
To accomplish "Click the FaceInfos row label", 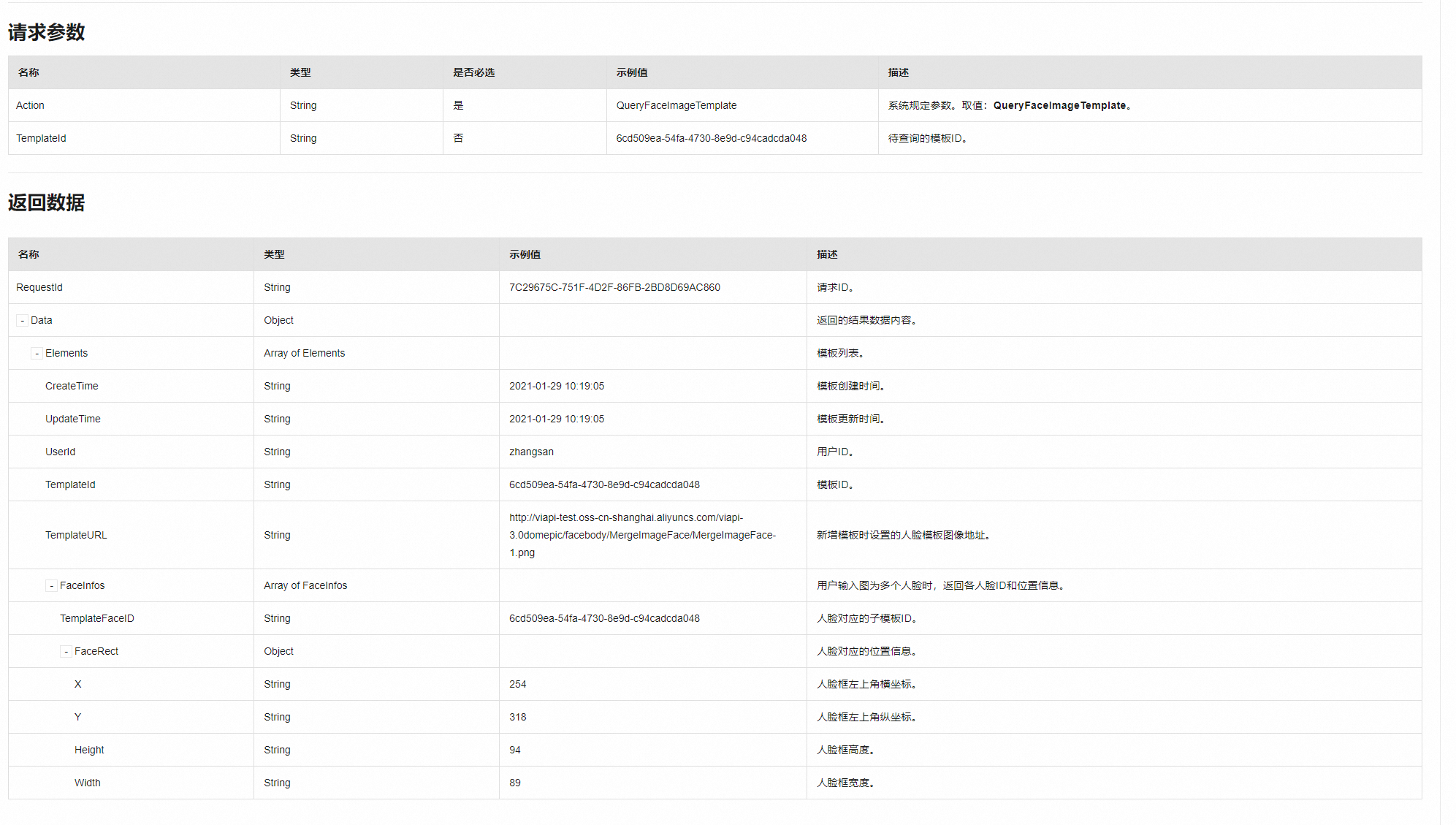I will [83, 585].
